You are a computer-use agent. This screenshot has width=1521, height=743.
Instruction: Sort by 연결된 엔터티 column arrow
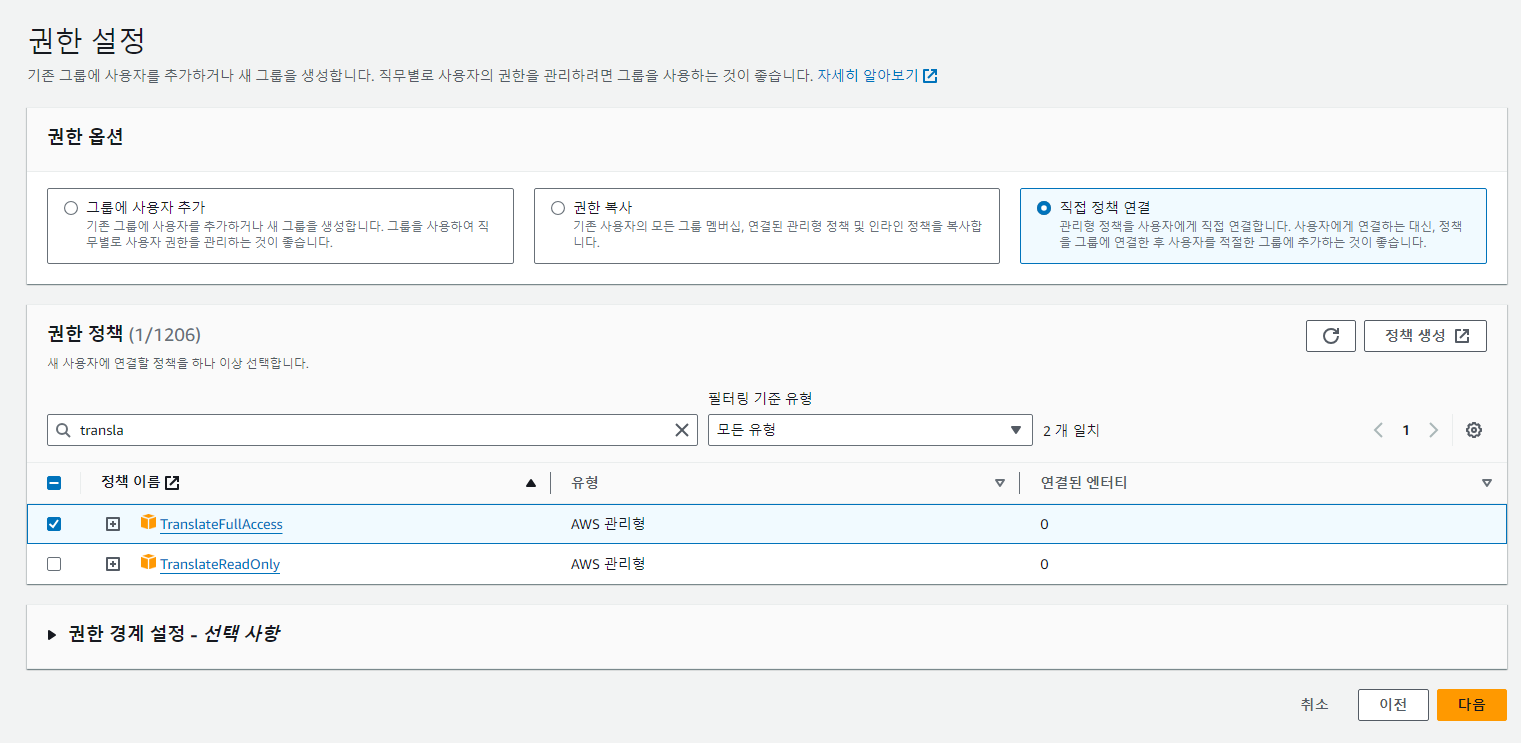1486,483
